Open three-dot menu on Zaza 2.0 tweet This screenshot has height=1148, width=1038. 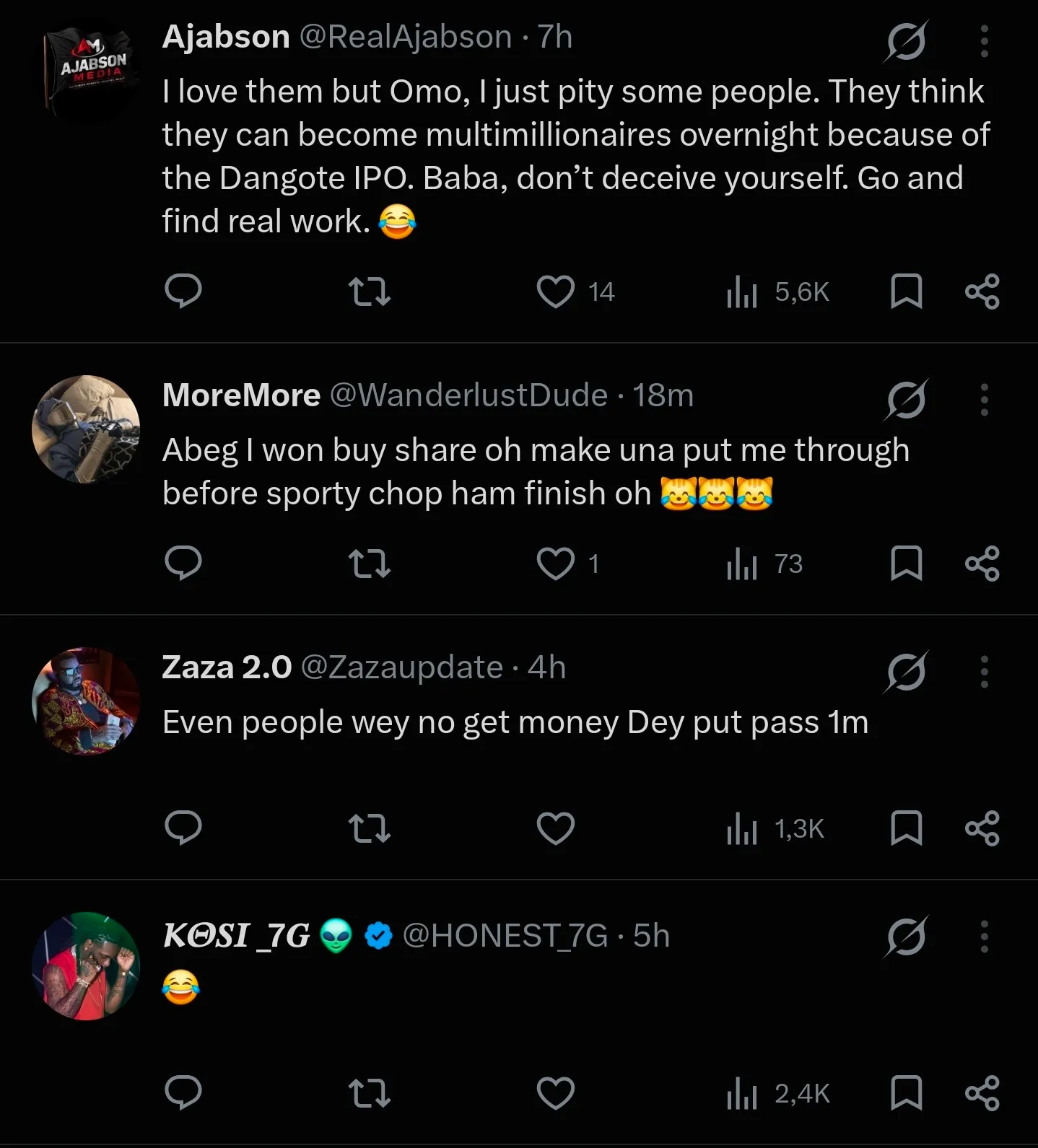coord(984,672)
